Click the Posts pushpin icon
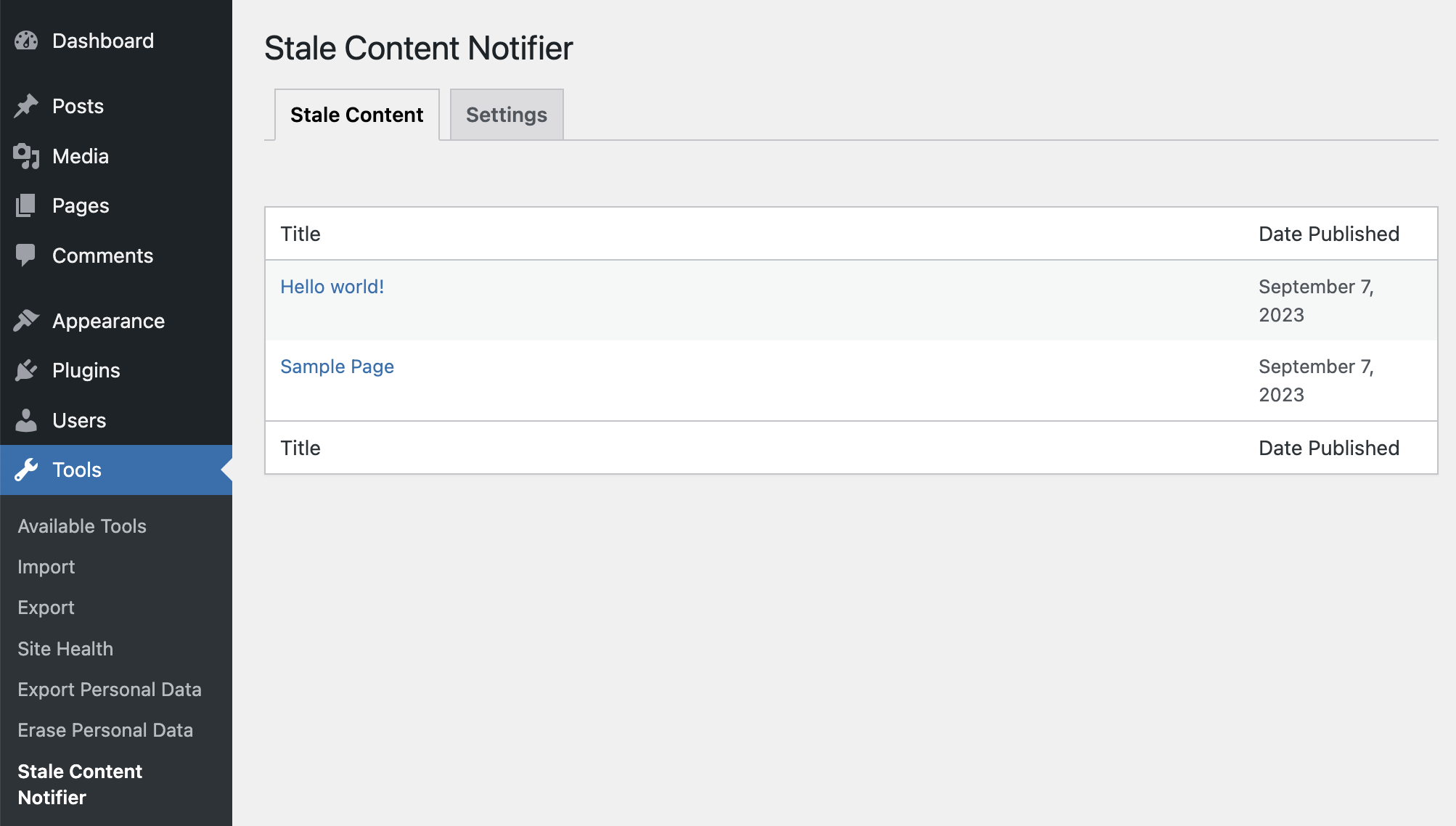This screenshot has height=826, width=1456. (26, 106)
